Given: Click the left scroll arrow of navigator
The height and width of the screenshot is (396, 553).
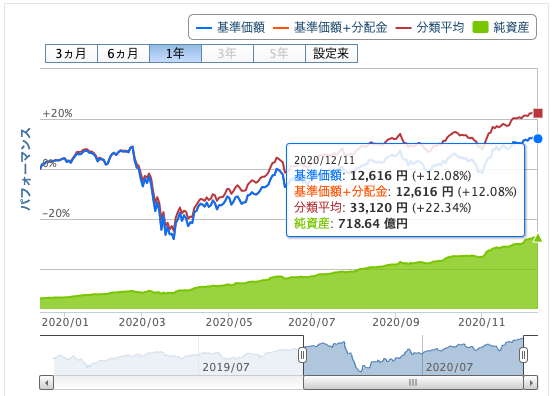Looking at the screenshot, I should [x=47, y=382].
